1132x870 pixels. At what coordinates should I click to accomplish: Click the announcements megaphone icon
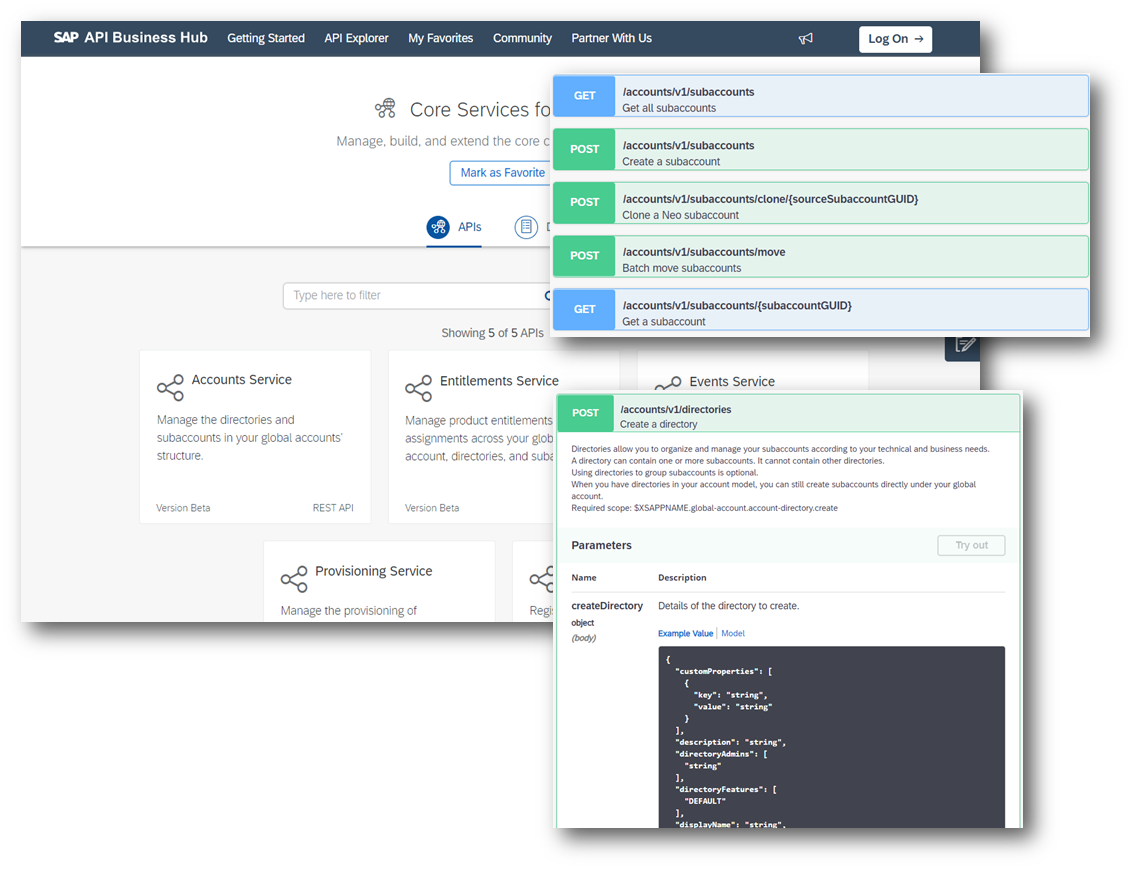pyautogui.click(x=806, y=38)
